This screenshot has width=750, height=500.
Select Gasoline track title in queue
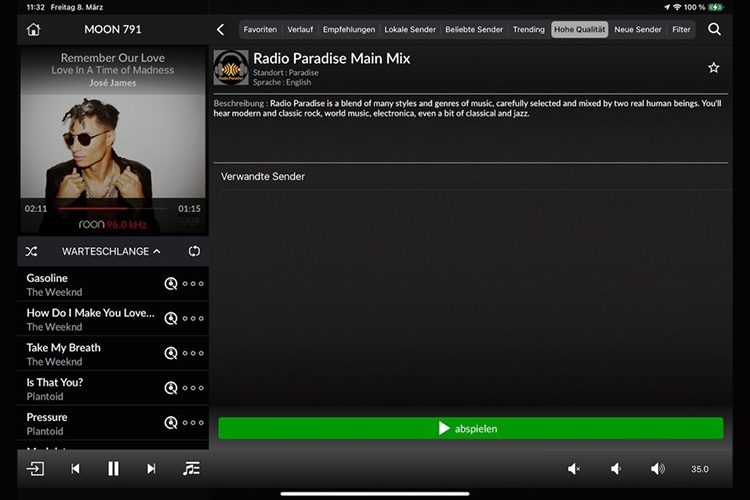(47, 278)
